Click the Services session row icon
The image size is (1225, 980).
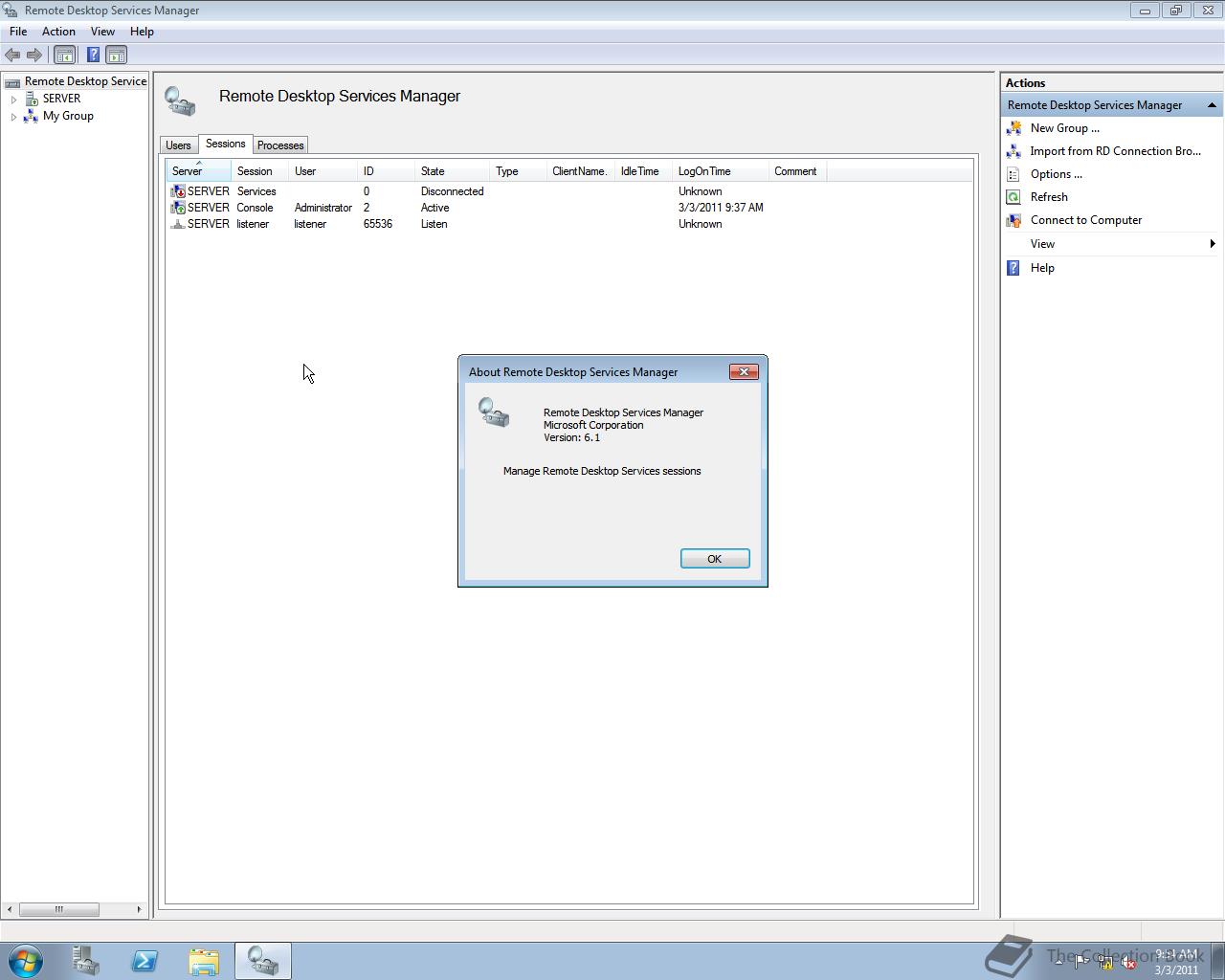177,191
